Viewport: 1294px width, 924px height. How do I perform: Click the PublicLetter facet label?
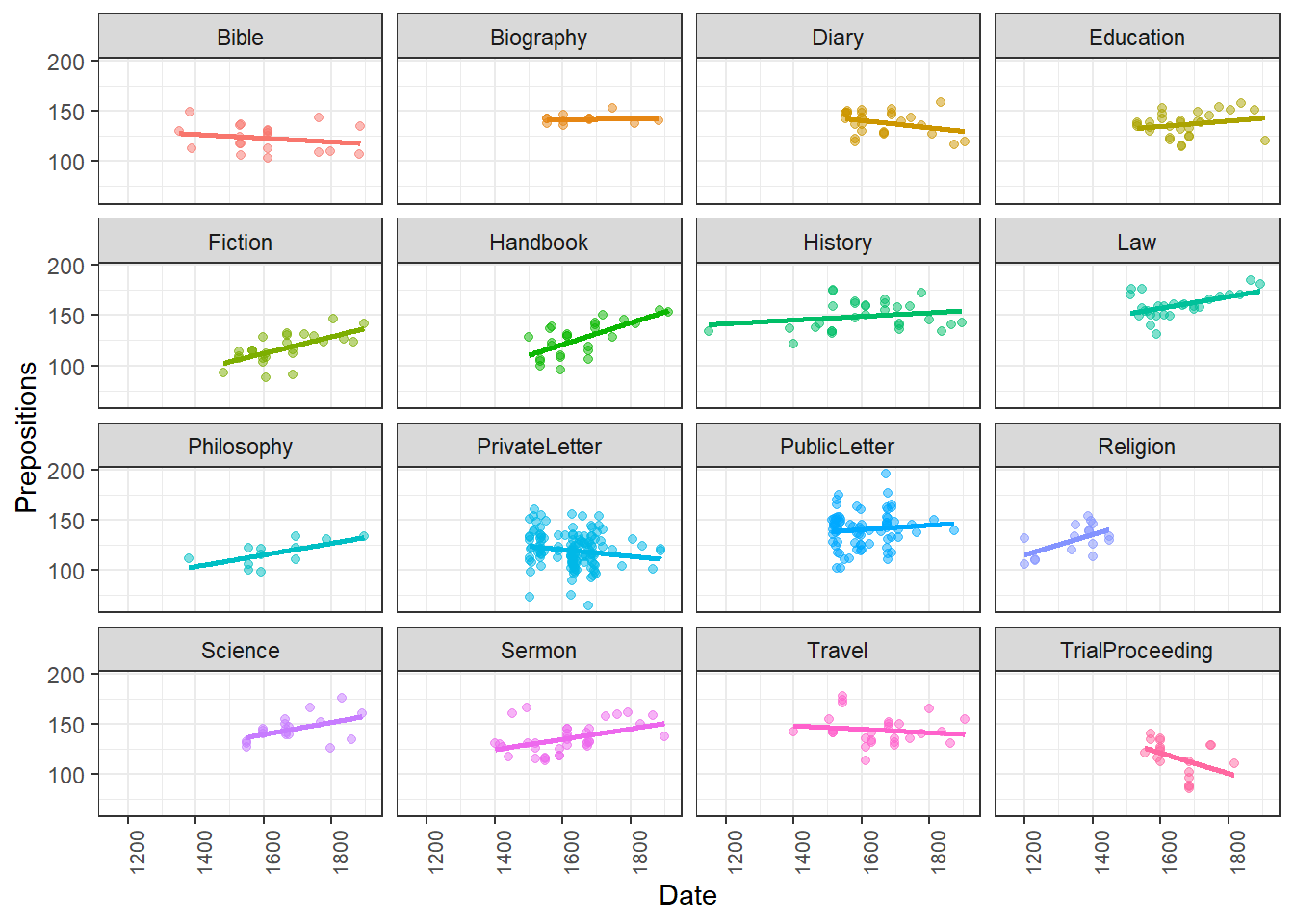click(838, 447)
